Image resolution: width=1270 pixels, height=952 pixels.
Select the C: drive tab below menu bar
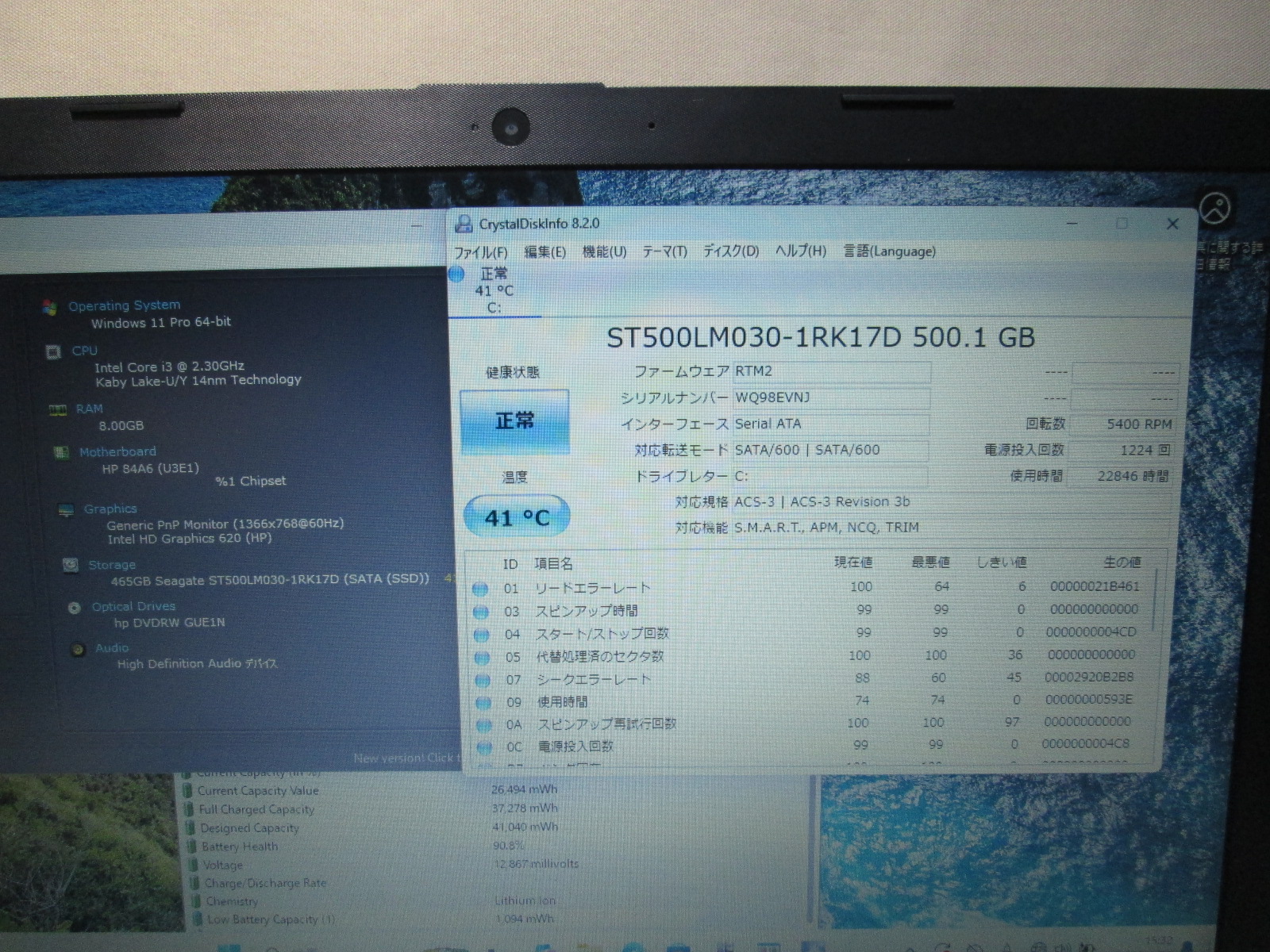(494, 291)
